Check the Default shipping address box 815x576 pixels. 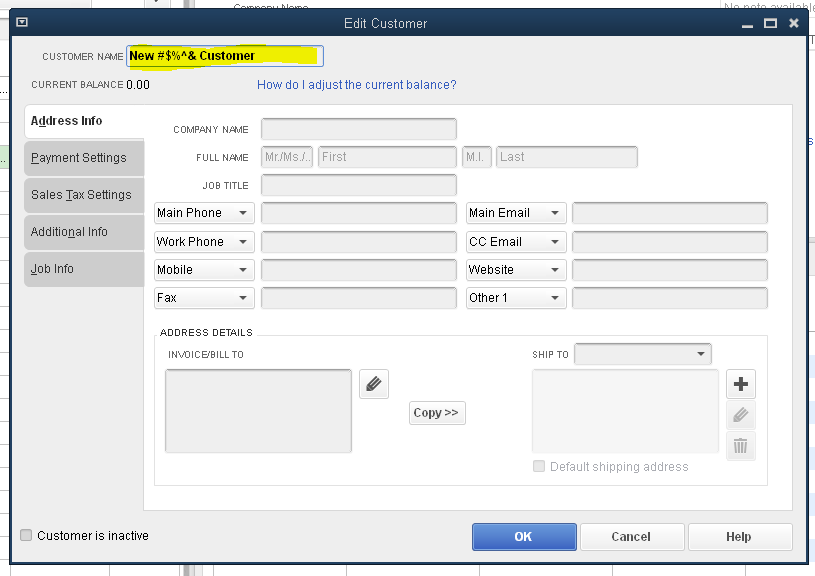[x=540, y=467]
